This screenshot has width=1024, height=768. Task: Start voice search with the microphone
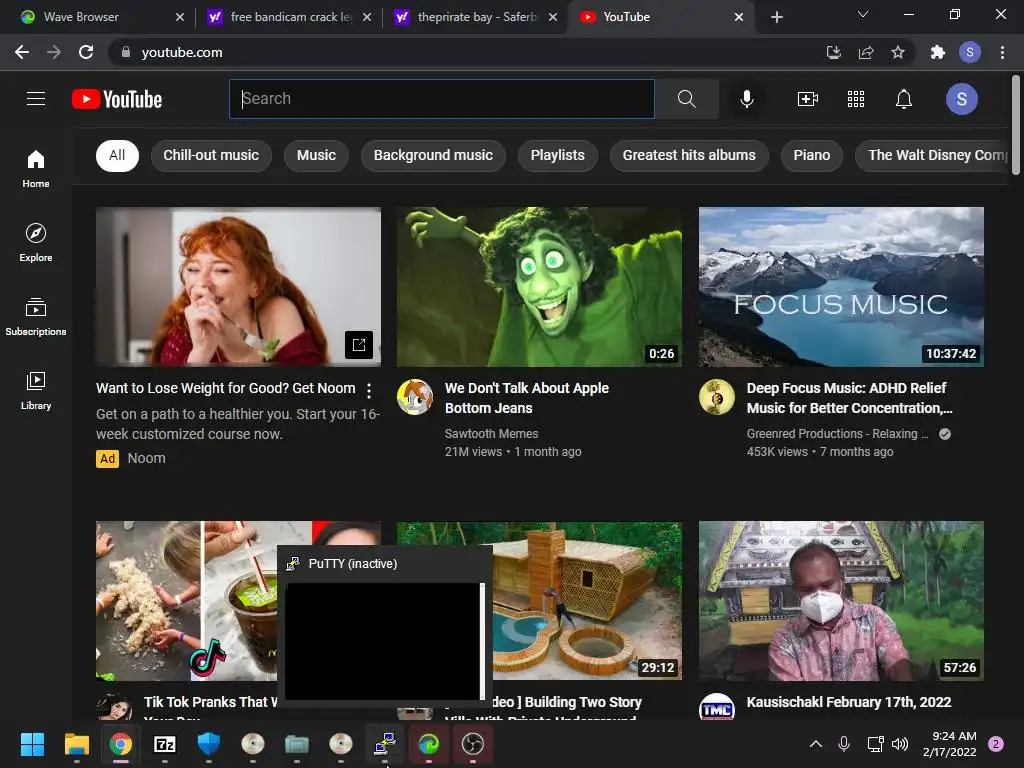tap(746, 99)
